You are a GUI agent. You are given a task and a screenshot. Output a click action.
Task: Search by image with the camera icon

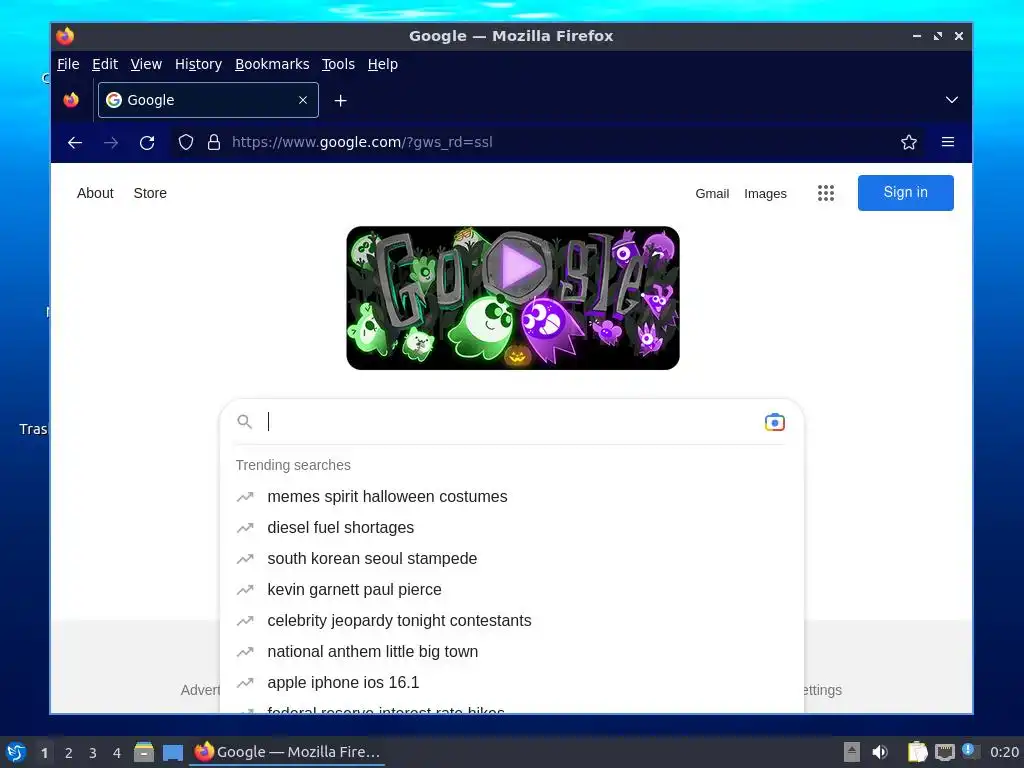(775, 423)
